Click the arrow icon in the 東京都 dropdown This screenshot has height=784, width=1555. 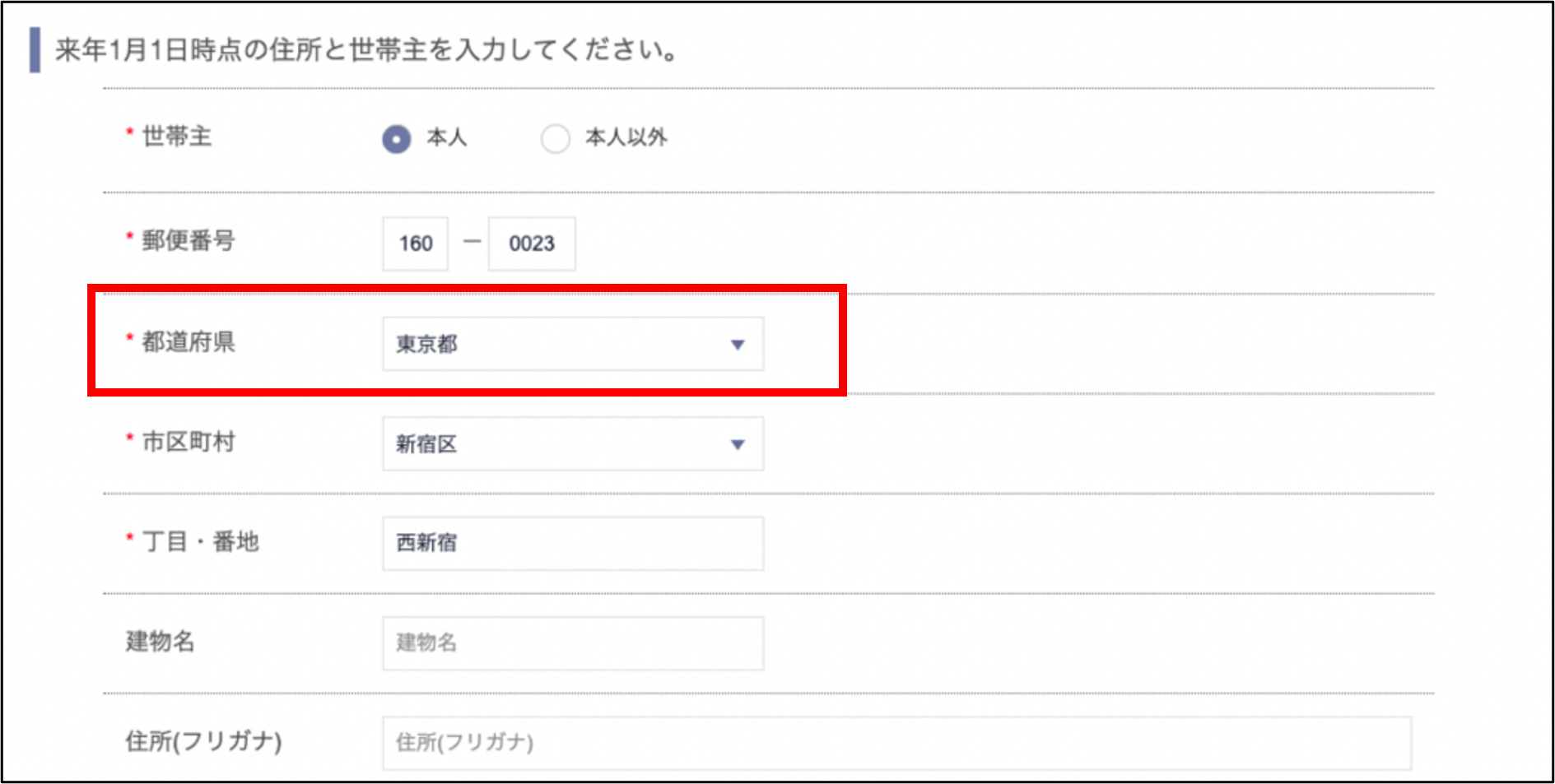738,345
